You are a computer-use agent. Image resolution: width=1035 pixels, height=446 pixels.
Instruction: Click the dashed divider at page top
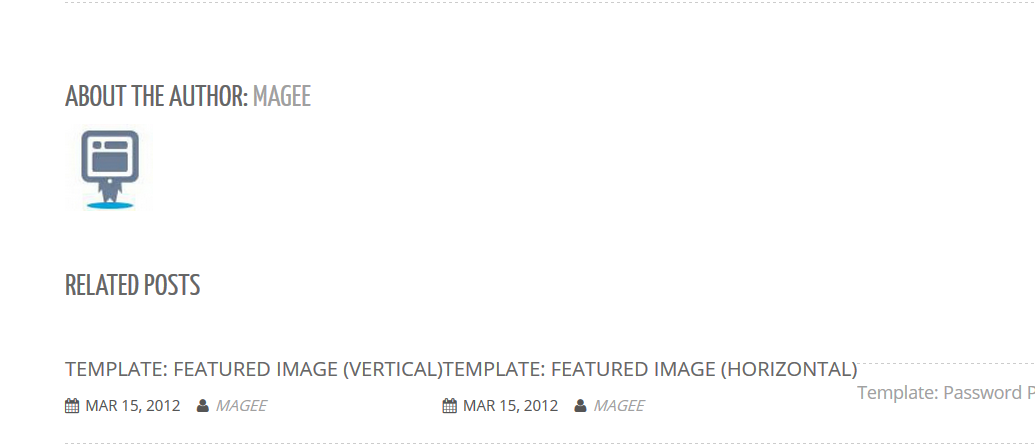pyautogui.click(x=550, y=3)
